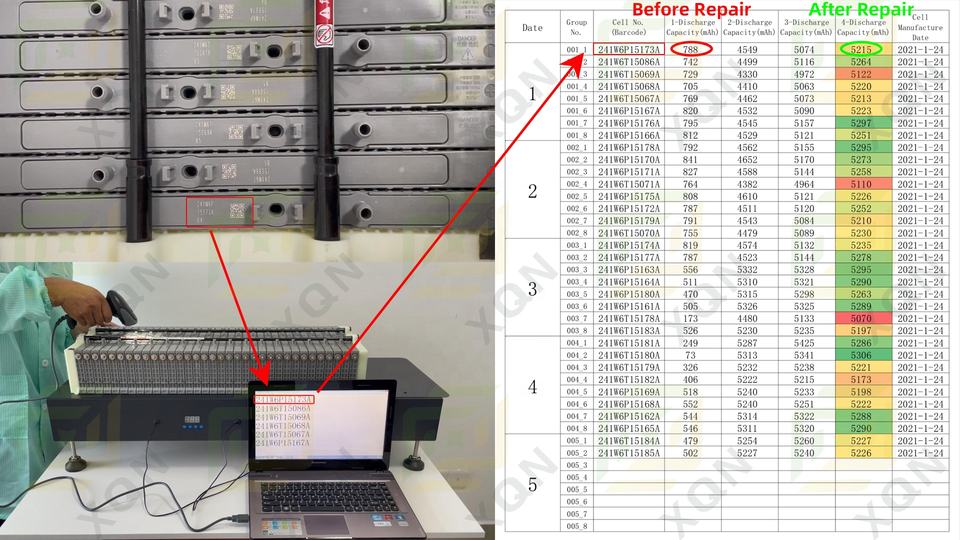Select the "2-Discharge Capacity(mAh)" column header
Image resolution: width=960 pixels, height=540 pixels.
click(x=749, y=28)
